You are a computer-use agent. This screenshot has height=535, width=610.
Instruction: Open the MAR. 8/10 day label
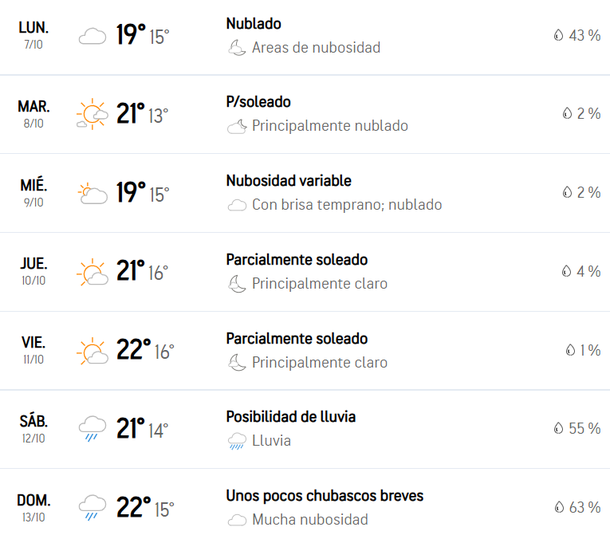pyautogui.click(x=34, y=114)
